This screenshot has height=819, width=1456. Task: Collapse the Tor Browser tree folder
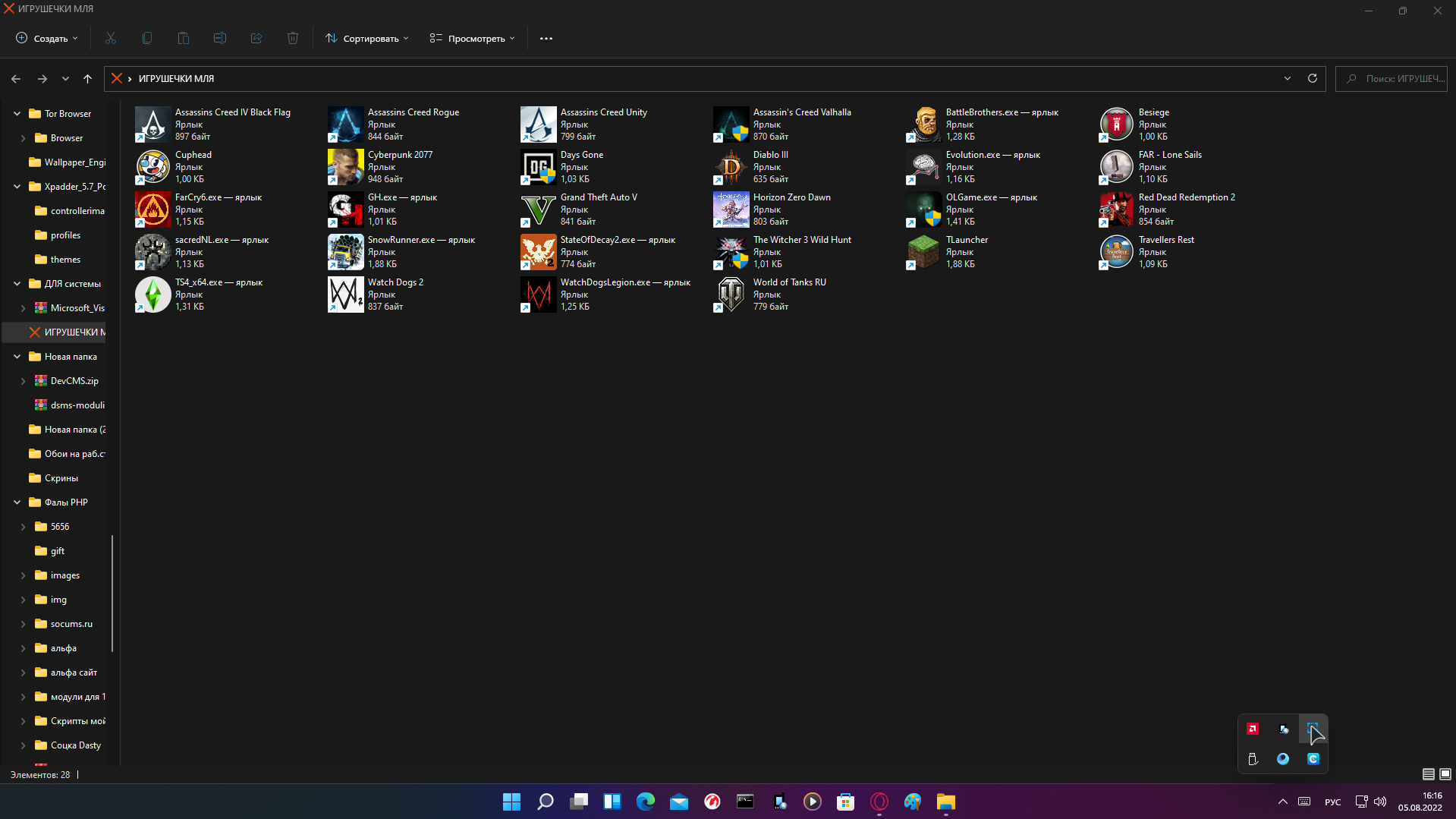click(x=17, y=114)
